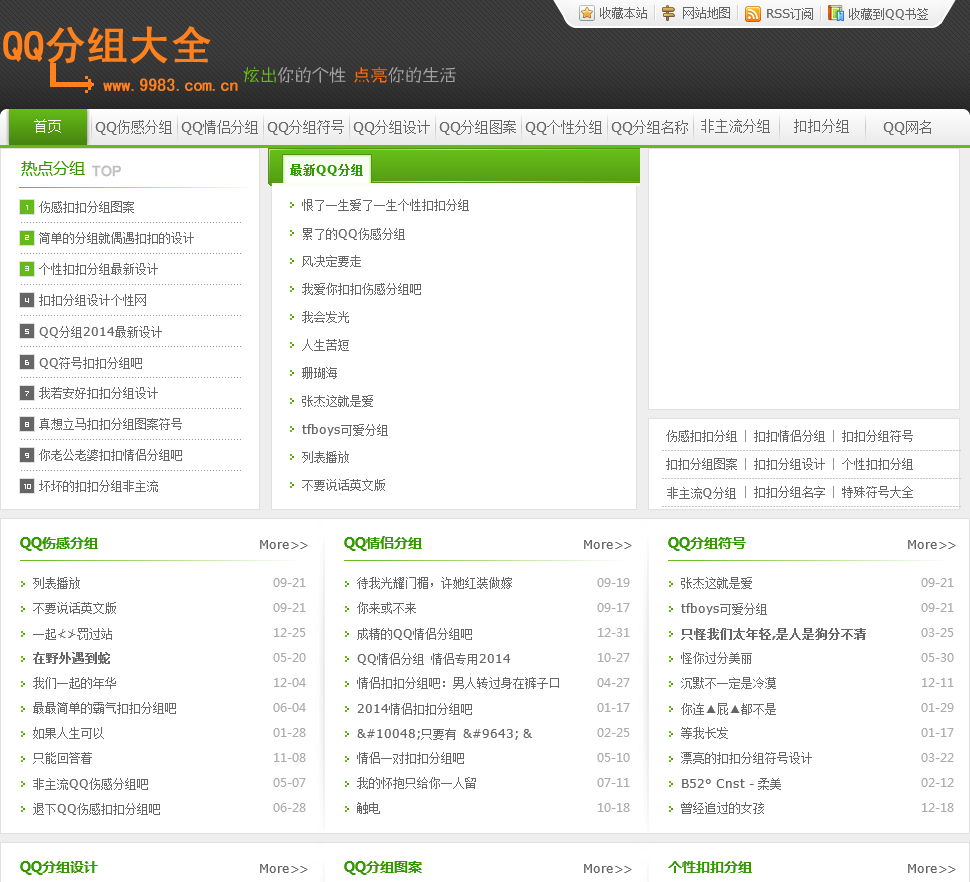Open More>> for QQ分组符号 section

point(932,545)
